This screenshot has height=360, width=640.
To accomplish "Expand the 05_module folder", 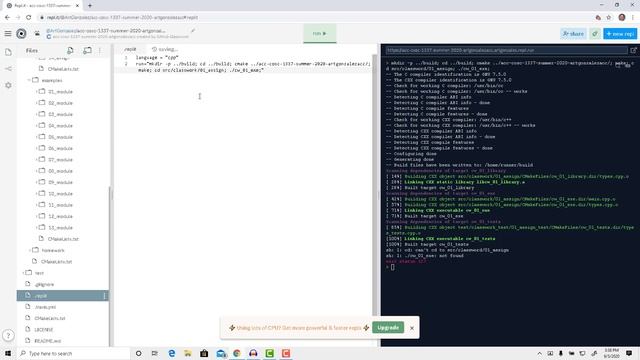I will pyautogui.click(x=36, y=137).
